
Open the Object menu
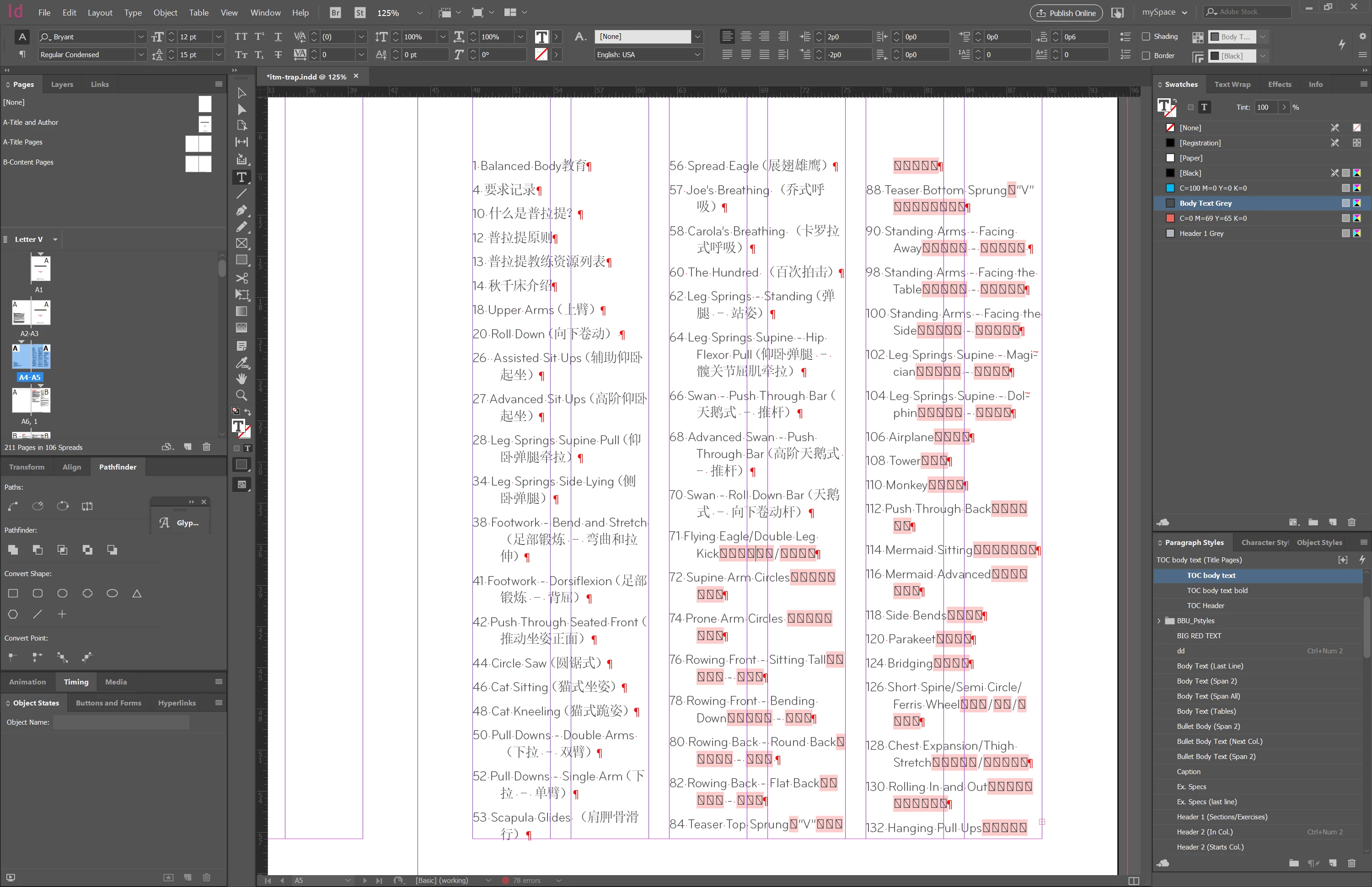[165, 13]
